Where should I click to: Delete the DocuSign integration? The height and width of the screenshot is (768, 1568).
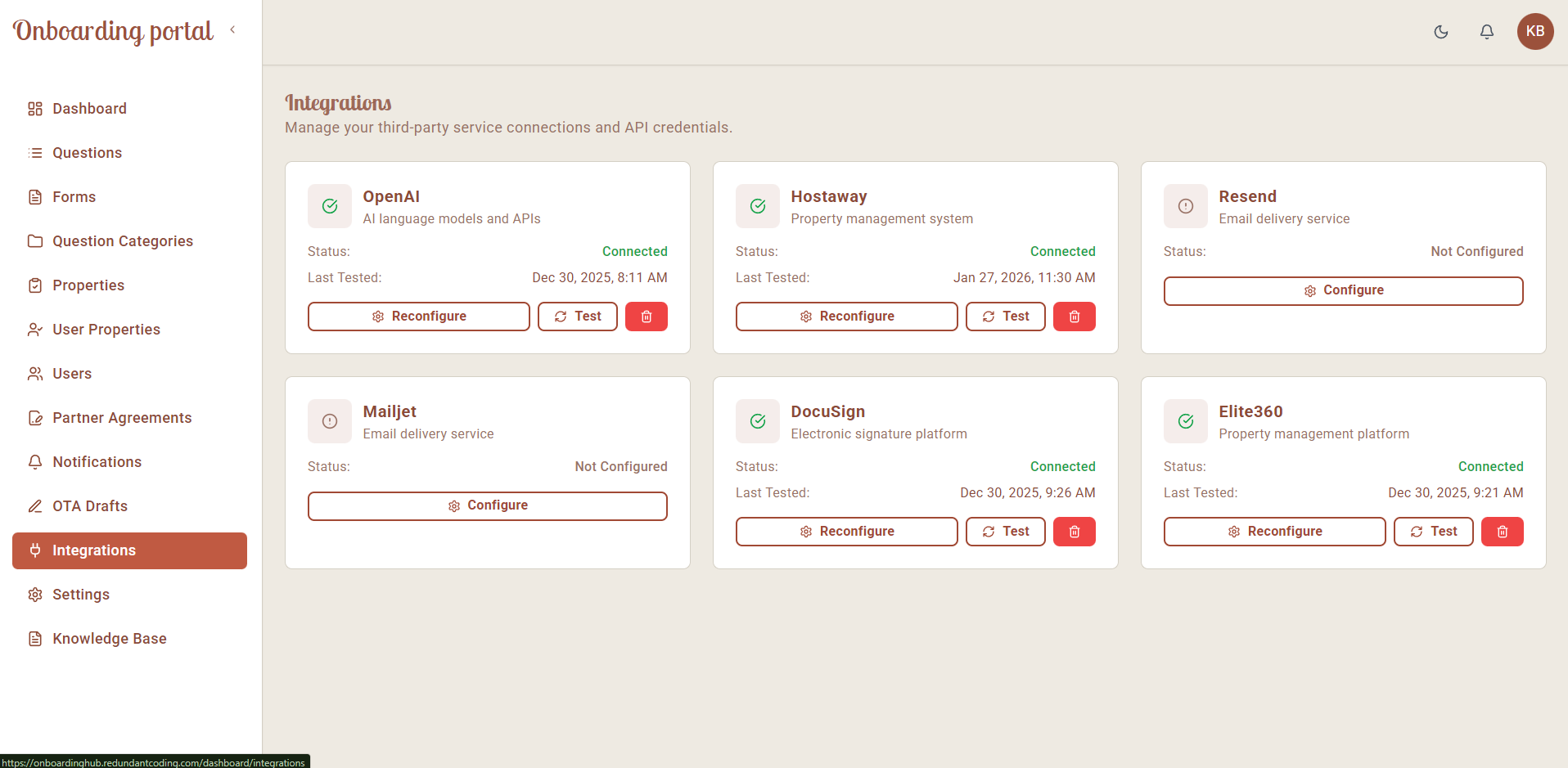point(1075,532)
